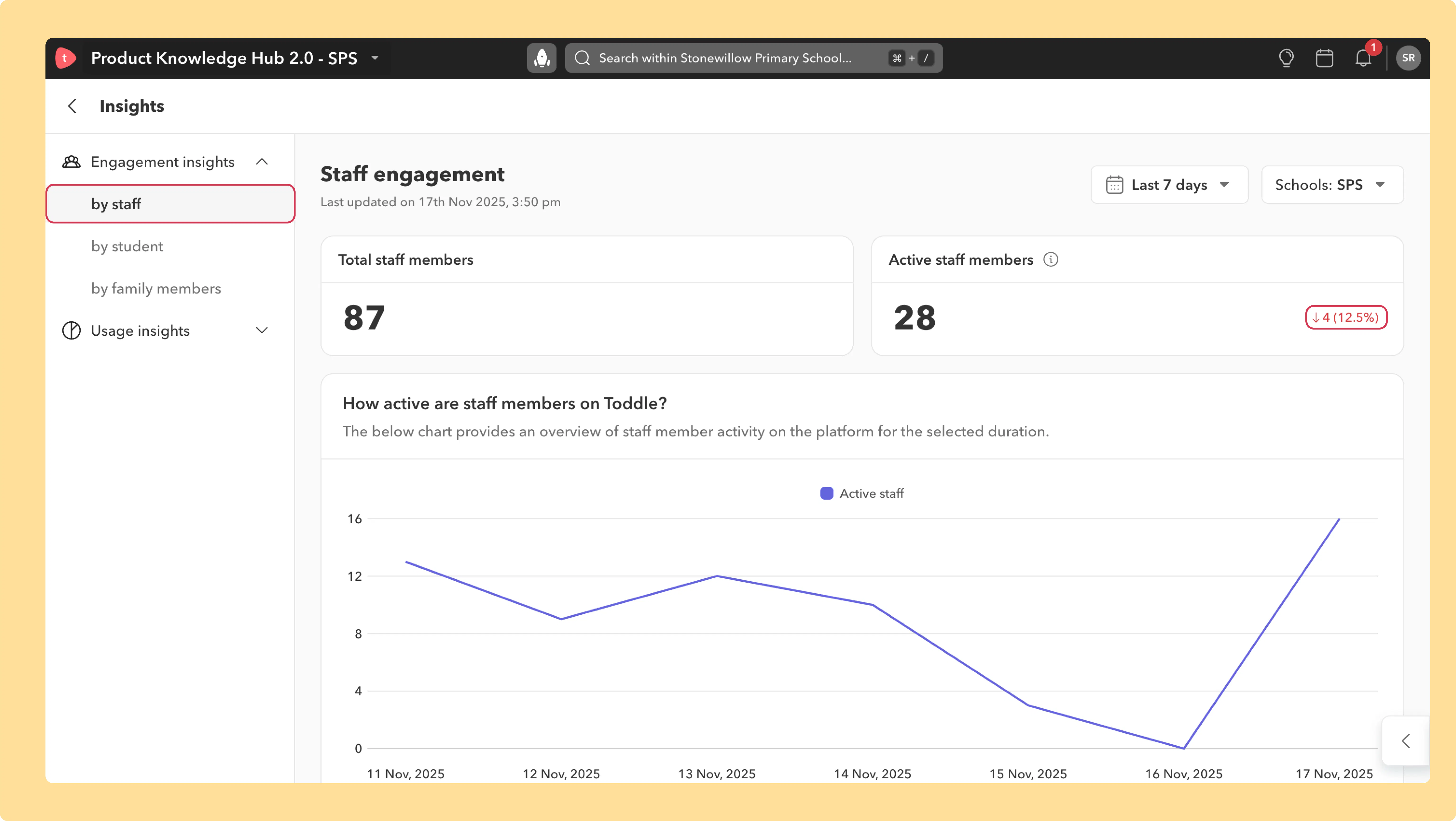Screen dimensions: 1456x821
Task: Show info about Active staff members
Action: (x=1051, y=259)
